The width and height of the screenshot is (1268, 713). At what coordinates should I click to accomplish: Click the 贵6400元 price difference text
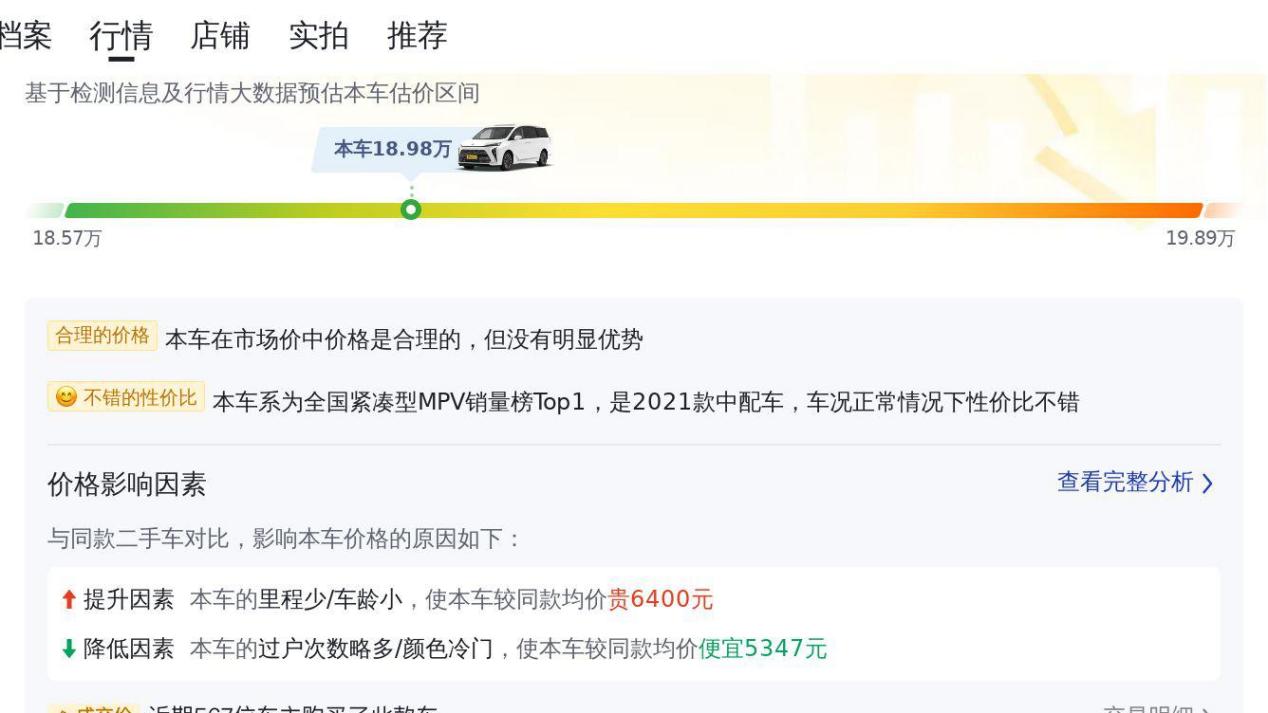(661, 600)
